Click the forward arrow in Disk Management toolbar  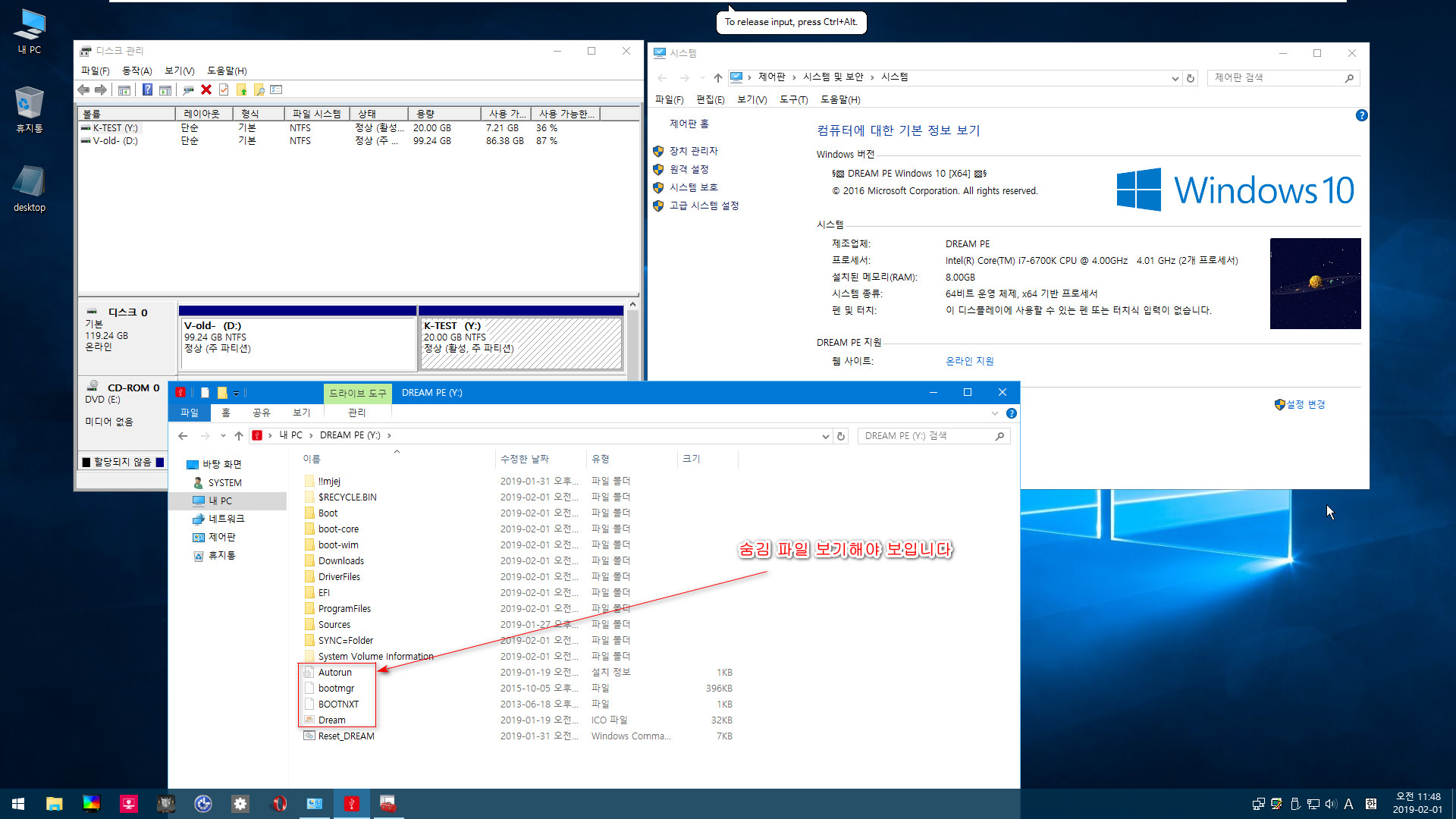[x=100, y=90]
